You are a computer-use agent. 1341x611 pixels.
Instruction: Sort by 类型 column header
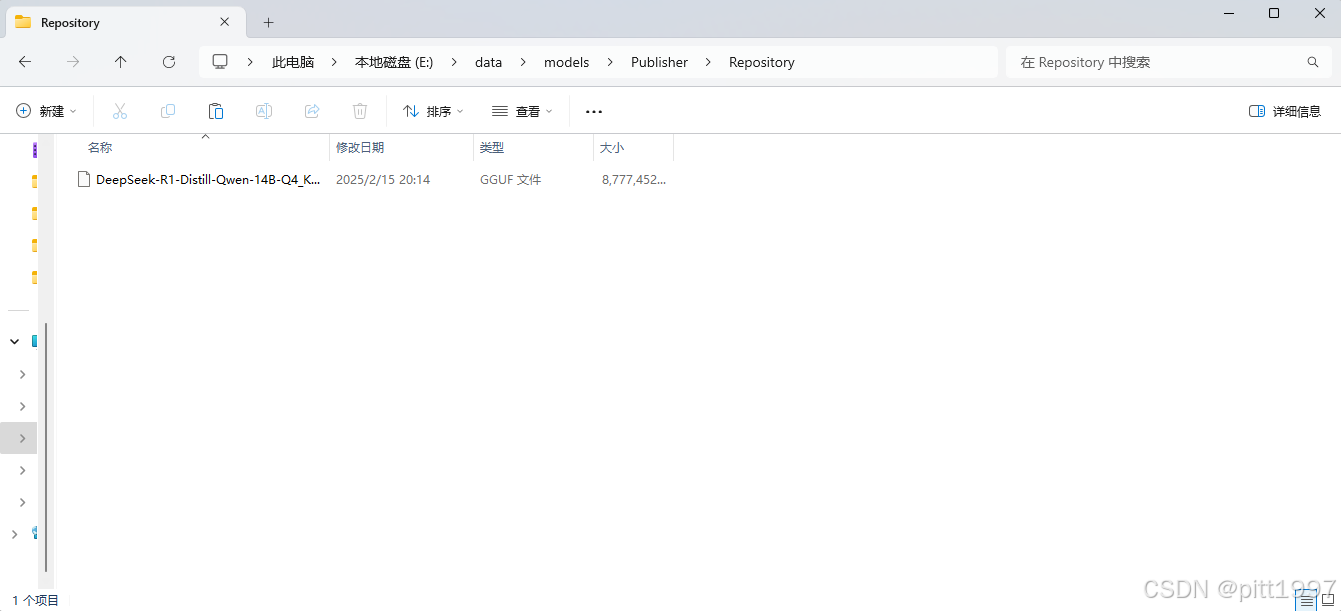(534, 148)
